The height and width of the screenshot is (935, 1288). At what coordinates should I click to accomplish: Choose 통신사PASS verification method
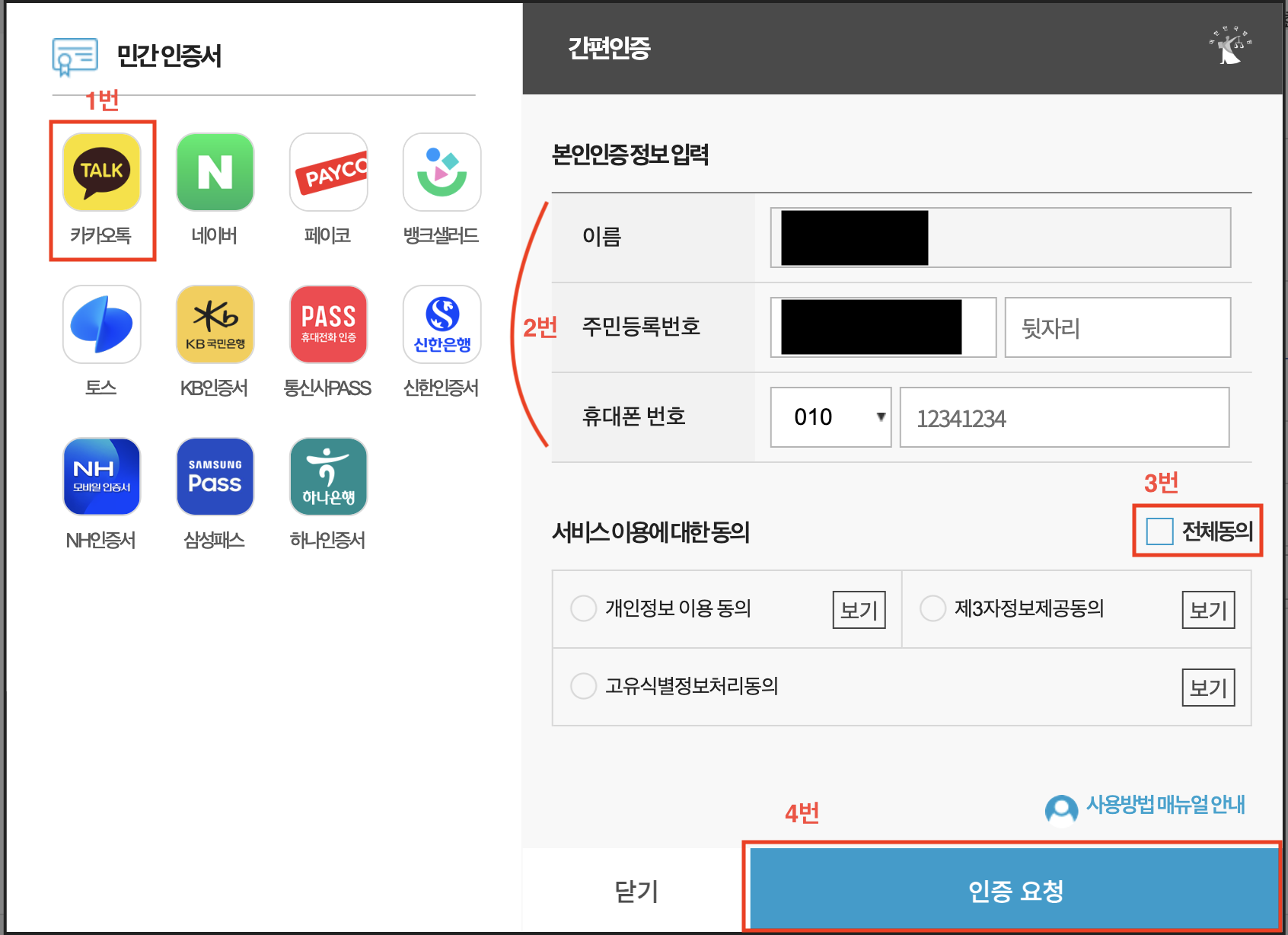point(327,324)
